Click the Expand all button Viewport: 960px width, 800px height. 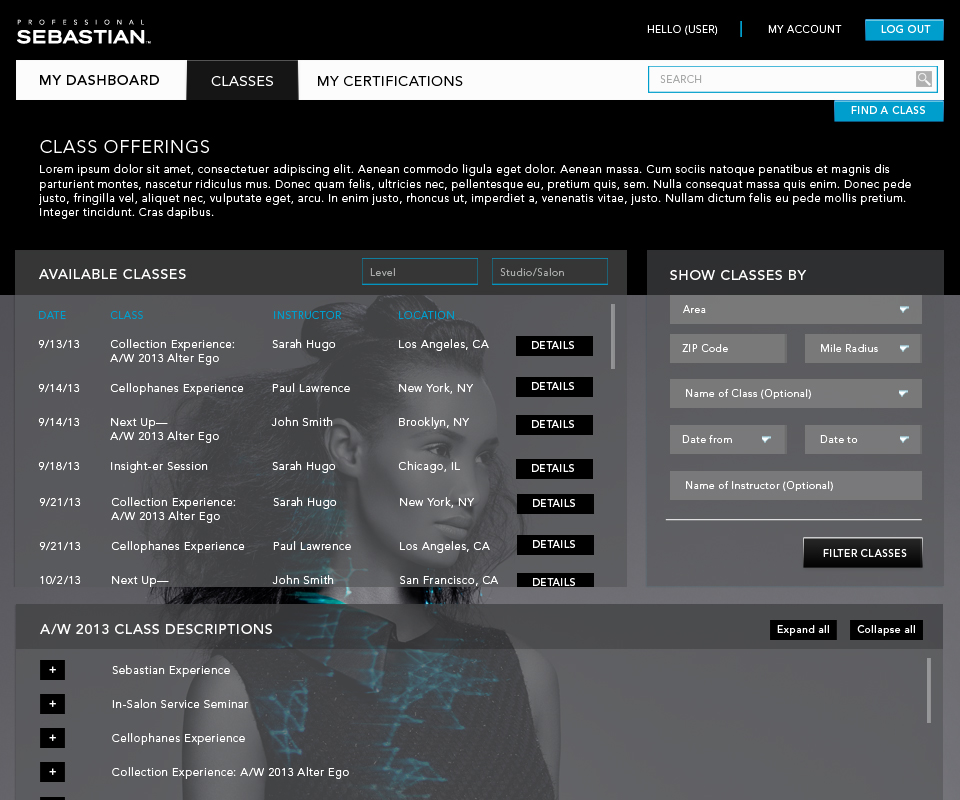[803, 630]
